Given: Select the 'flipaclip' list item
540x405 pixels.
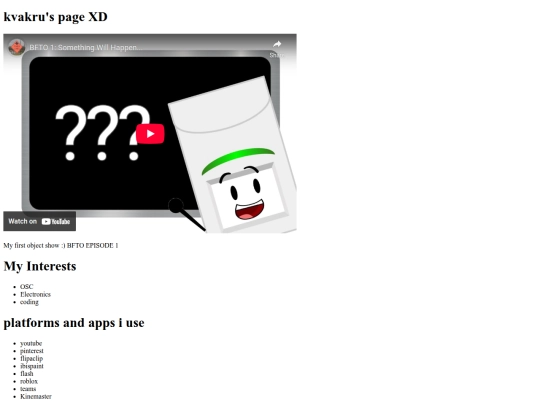Looking at the screenshot, I should point(31,359).
